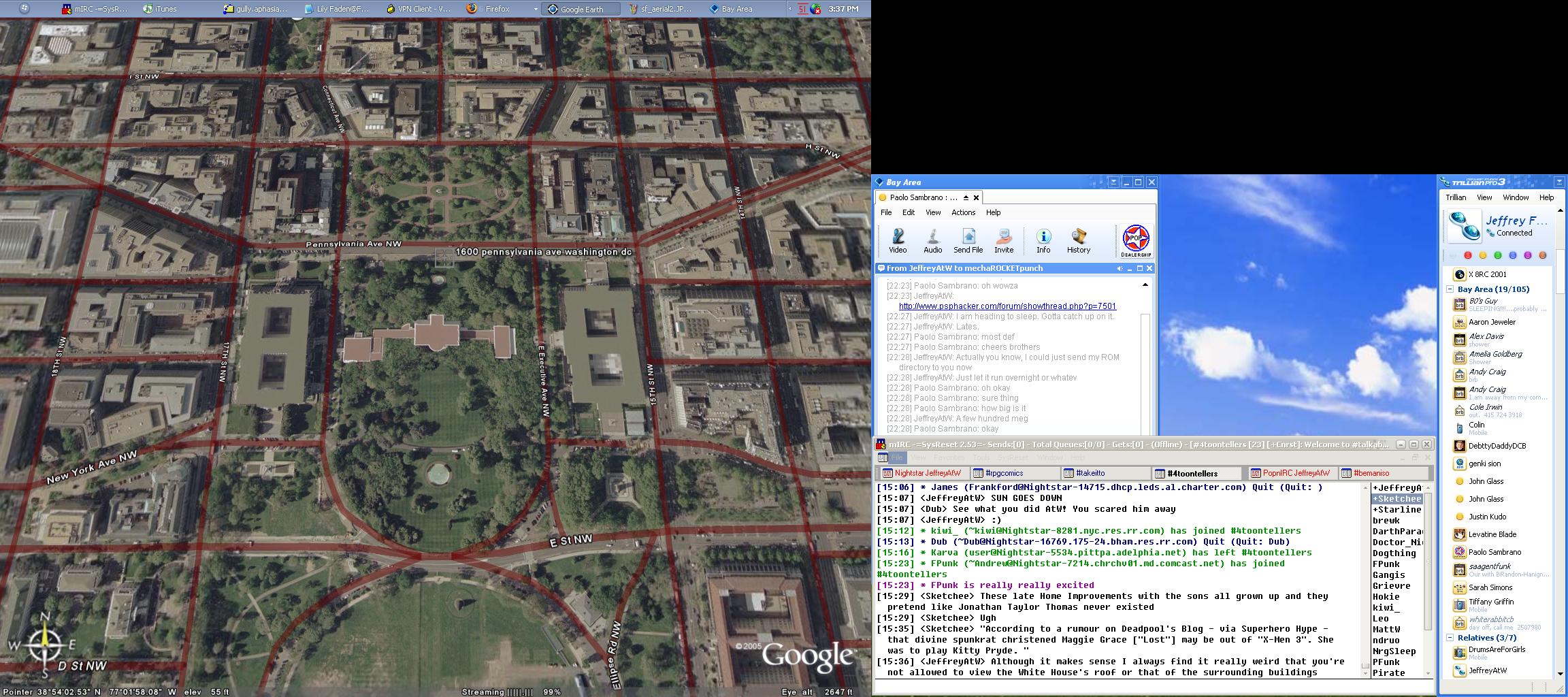This screenshot has height=697, width=1568.
Task: Click the green connection status orb
Action: (1498, 255)
